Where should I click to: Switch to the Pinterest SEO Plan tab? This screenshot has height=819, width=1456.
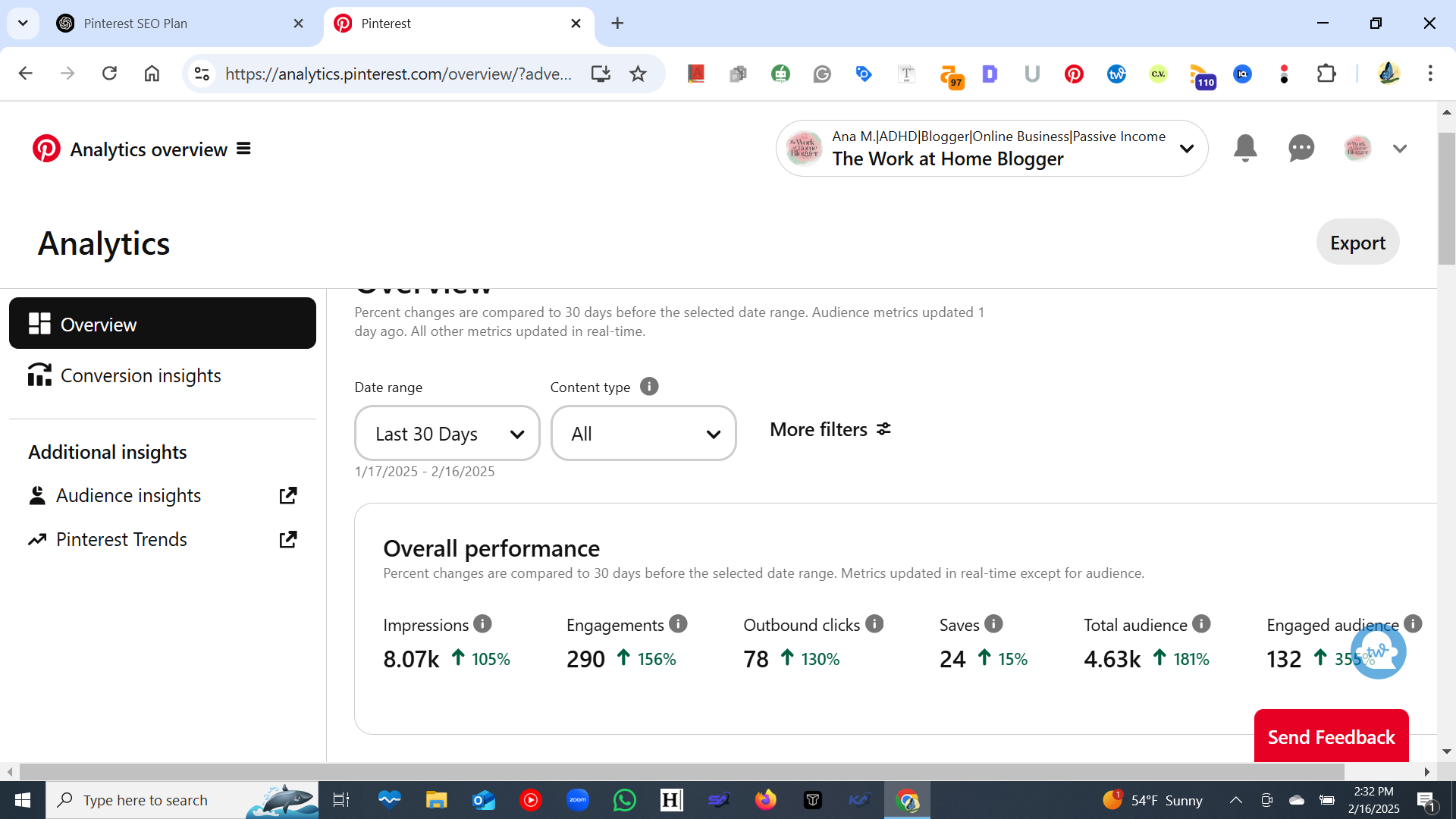(136, 24)
